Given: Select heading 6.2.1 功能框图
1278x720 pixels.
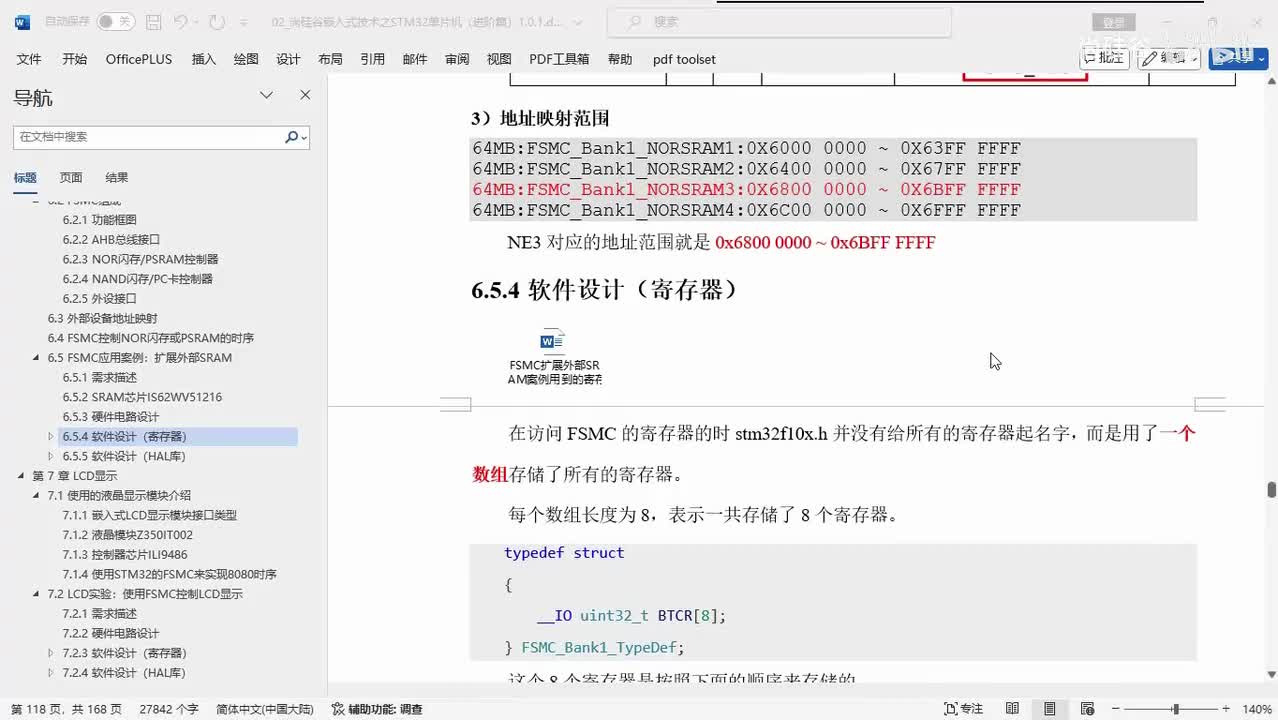Looking at the screenshot, I should click(99, 219).
